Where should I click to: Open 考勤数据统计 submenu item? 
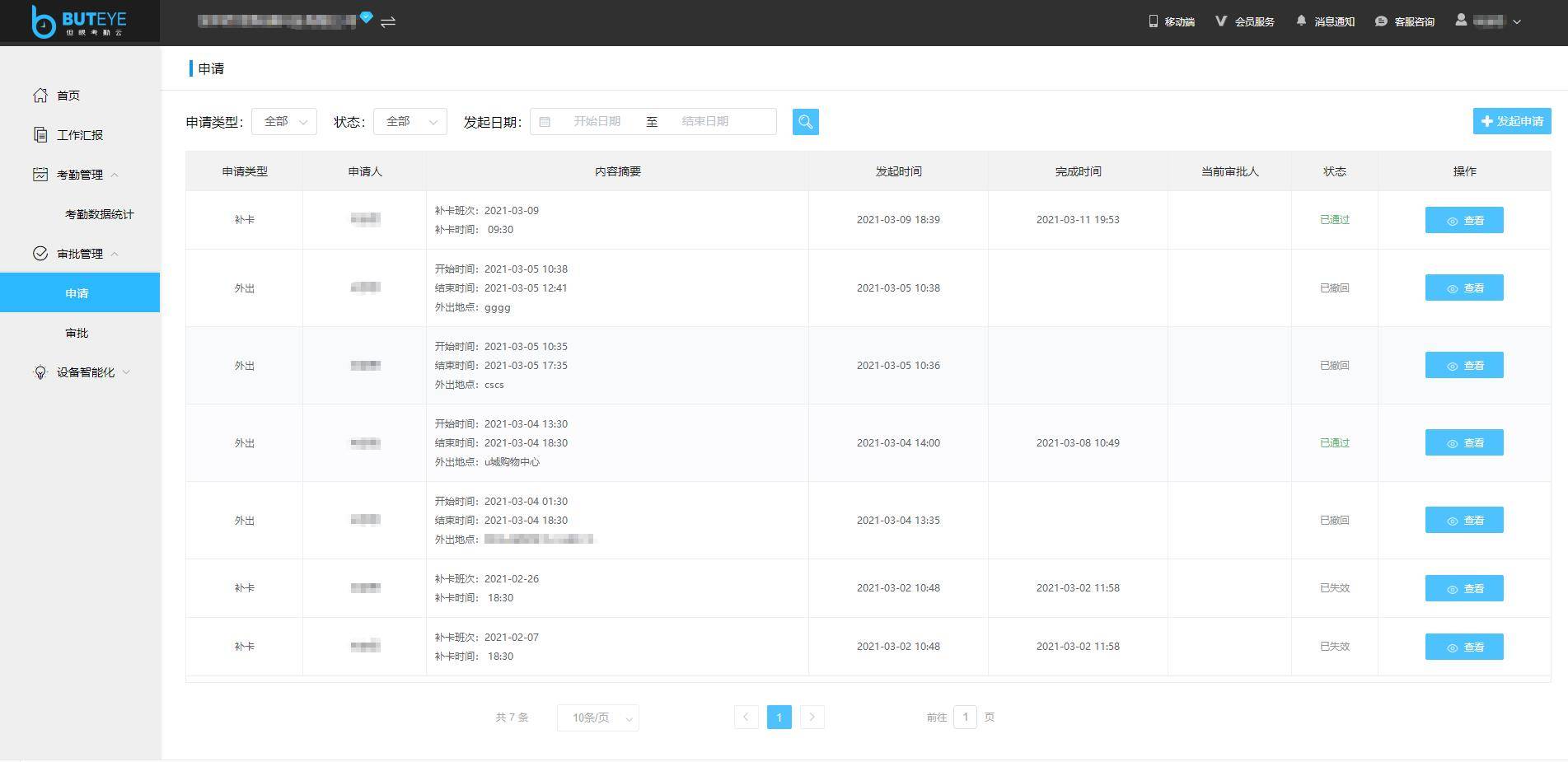point(99,214)
